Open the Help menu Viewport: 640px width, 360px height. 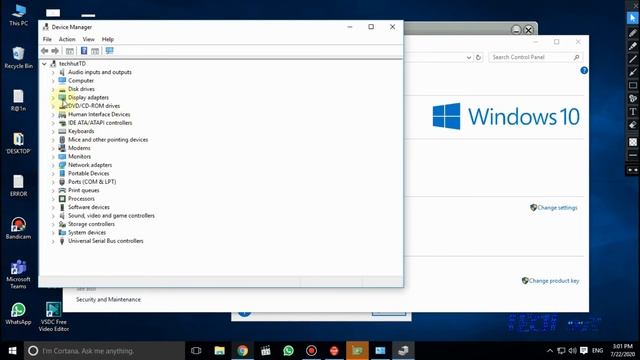coord(107,39)
